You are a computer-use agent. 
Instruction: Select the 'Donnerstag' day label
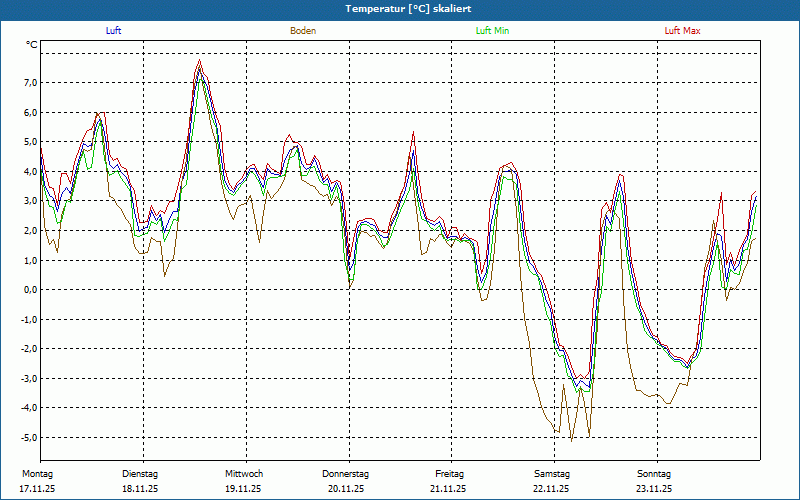coord(346,473)
